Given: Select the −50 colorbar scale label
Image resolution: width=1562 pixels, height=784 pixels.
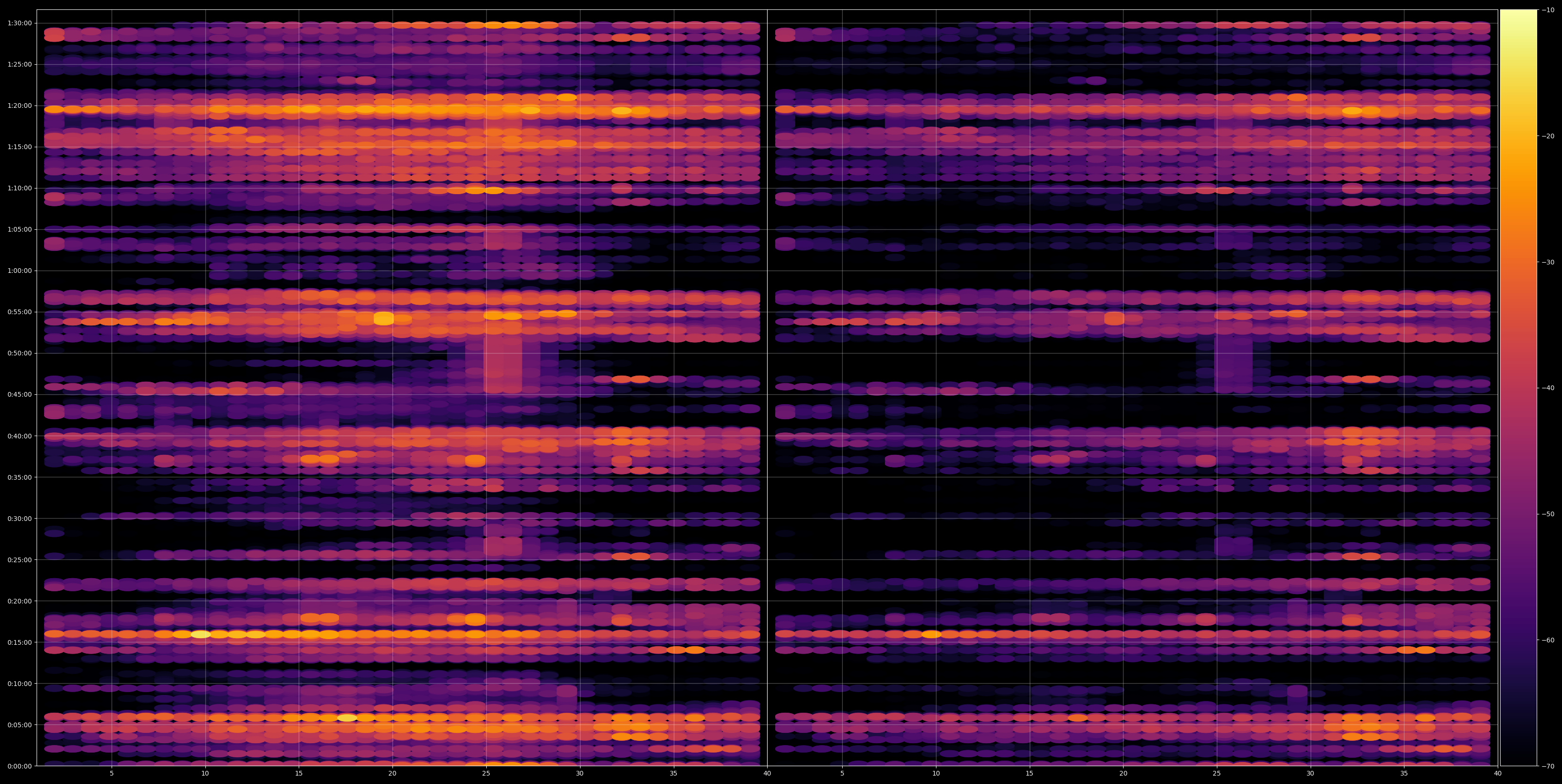Looking at the screenshot, I should (x=1548, y=514).
